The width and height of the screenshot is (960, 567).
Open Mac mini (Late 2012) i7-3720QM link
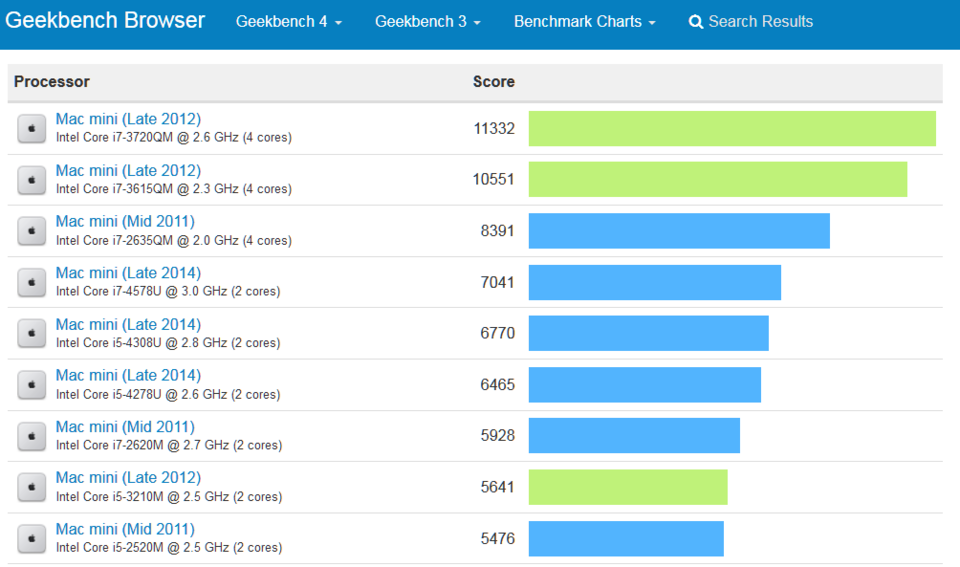[128, 119]
